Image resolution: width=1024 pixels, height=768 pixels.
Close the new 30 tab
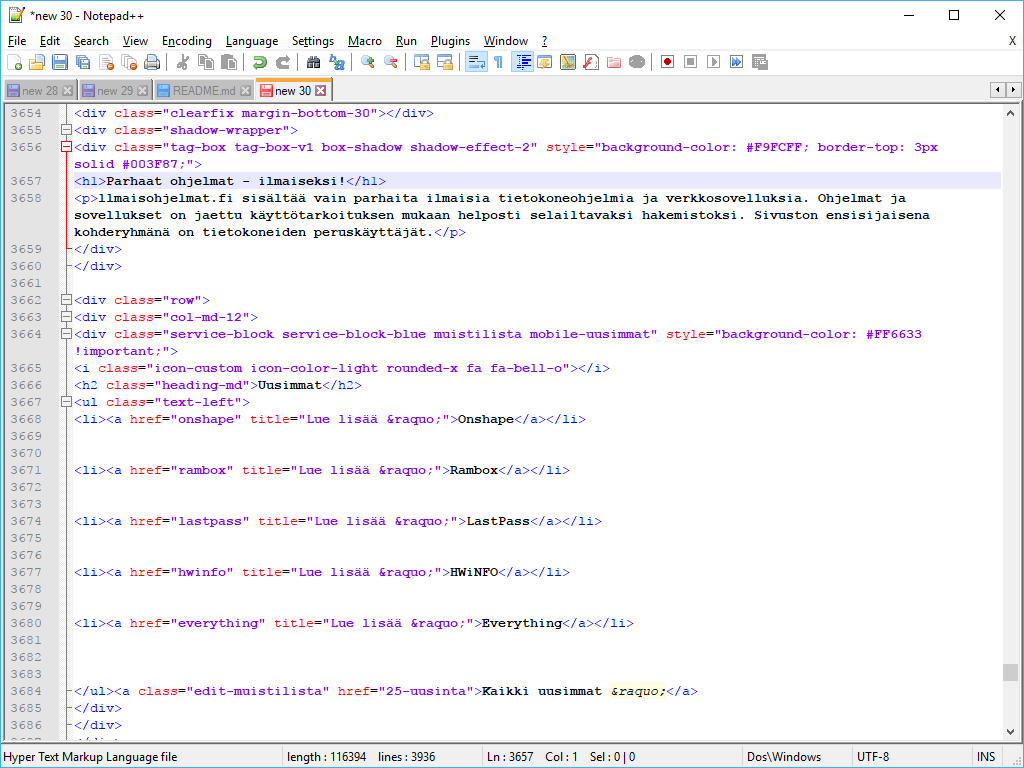click(321, 91)
